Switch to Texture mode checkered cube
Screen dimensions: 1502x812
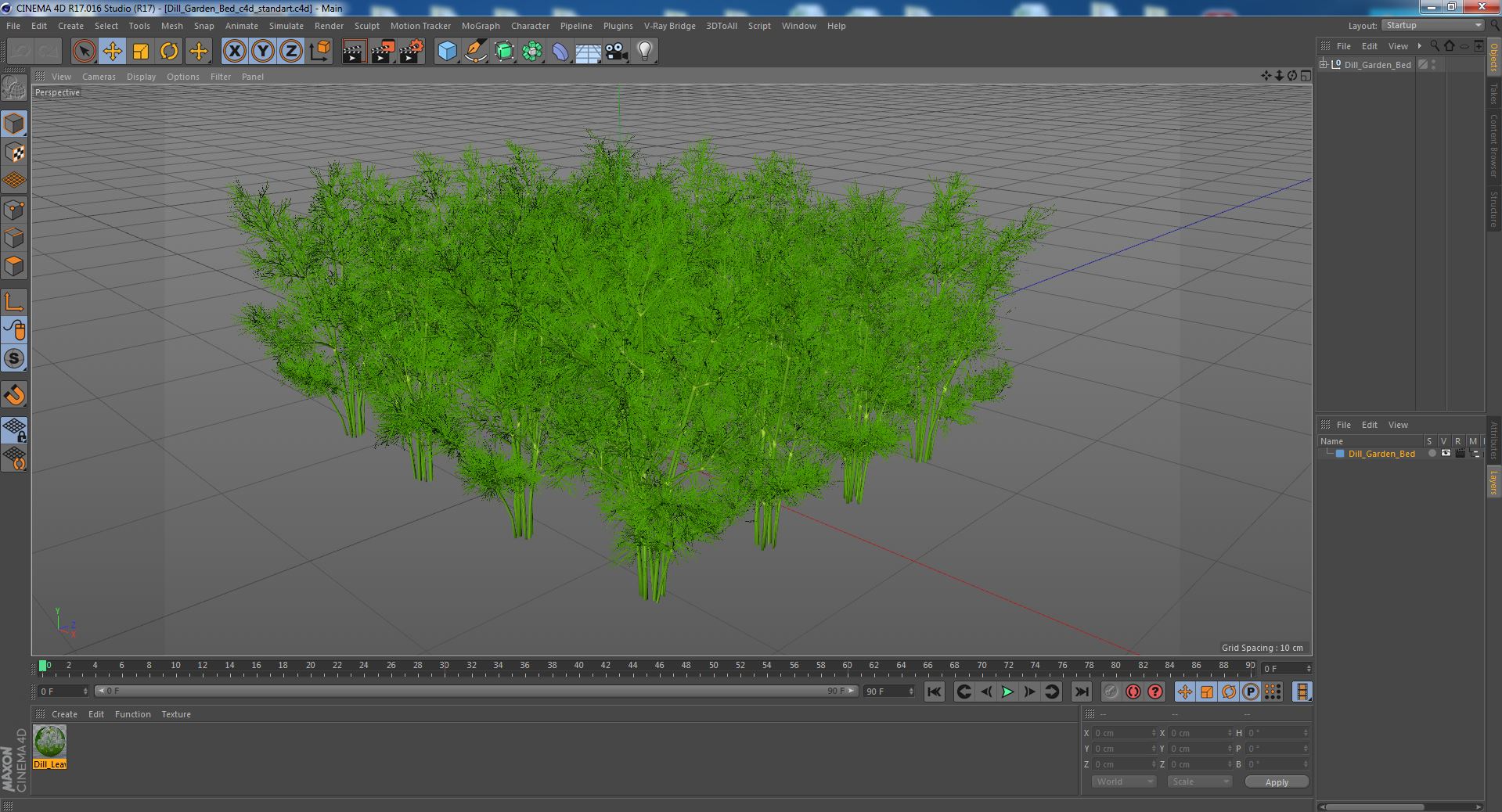14,153
